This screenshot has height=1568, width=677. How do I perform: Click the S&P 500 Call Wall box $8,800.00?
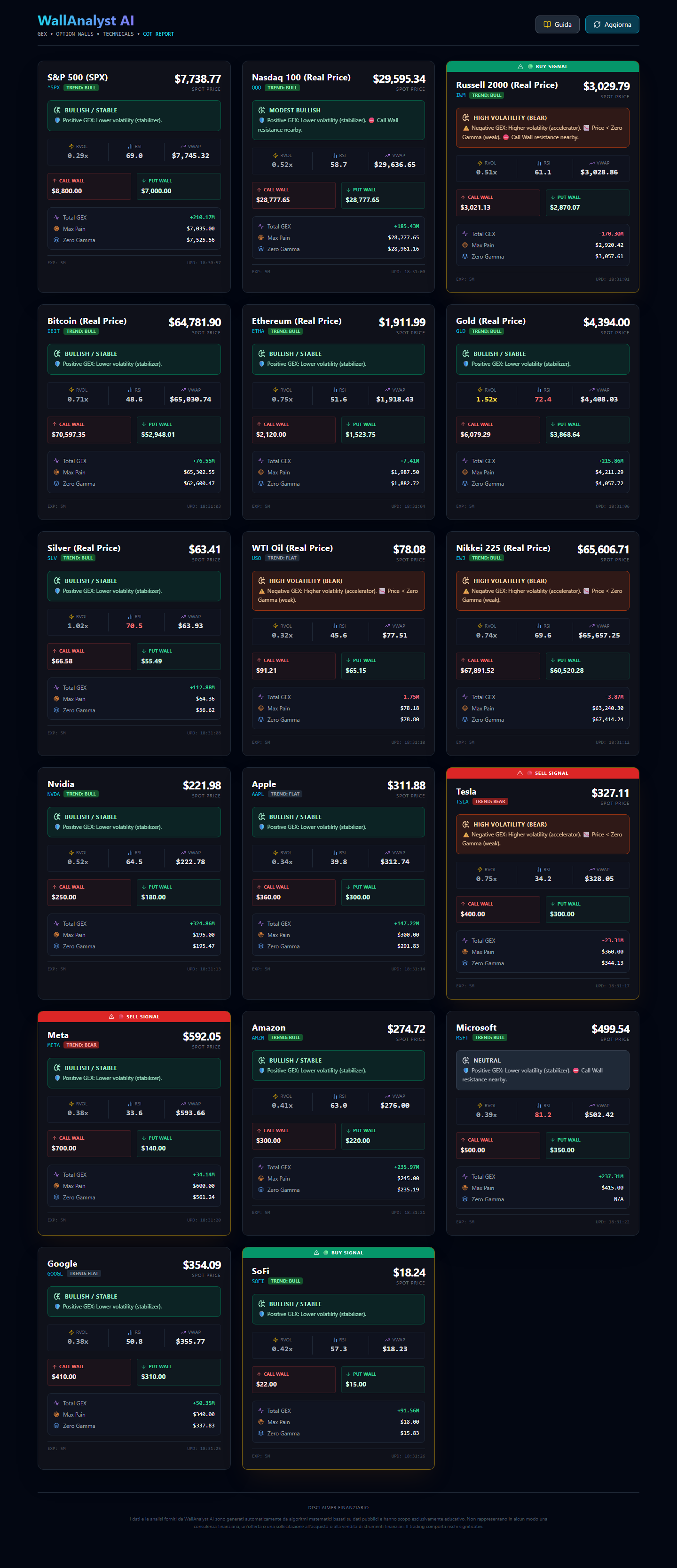[89, 186]
